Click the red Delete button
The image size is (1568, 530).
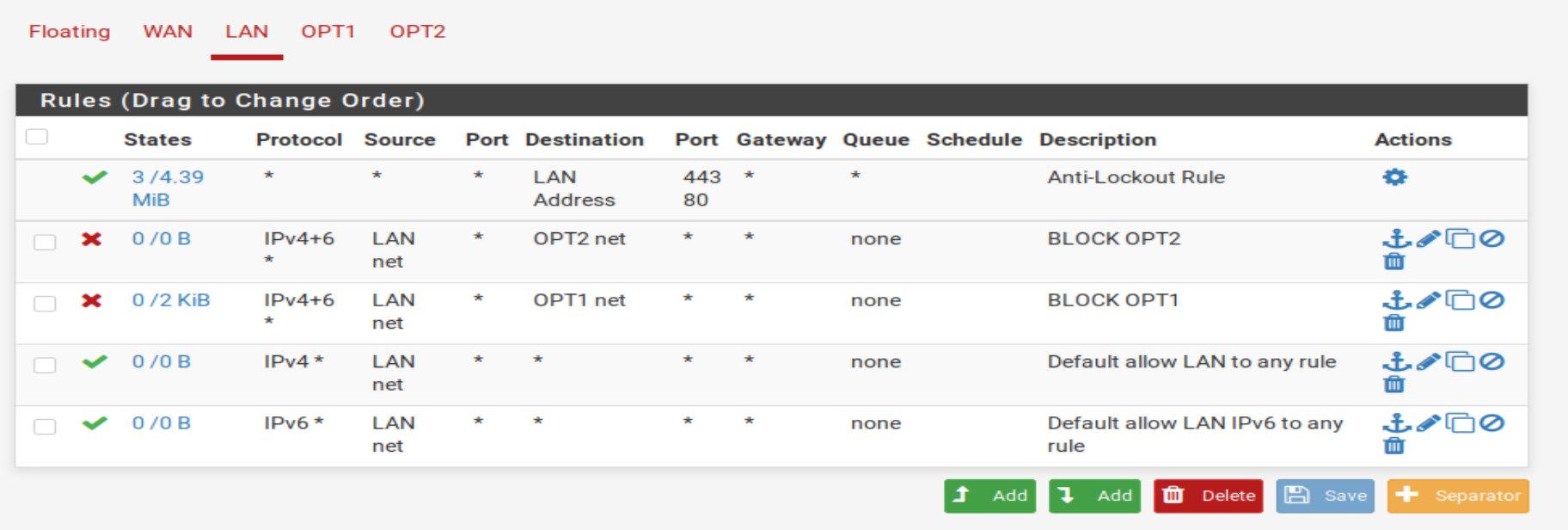tap(1208, 496)
